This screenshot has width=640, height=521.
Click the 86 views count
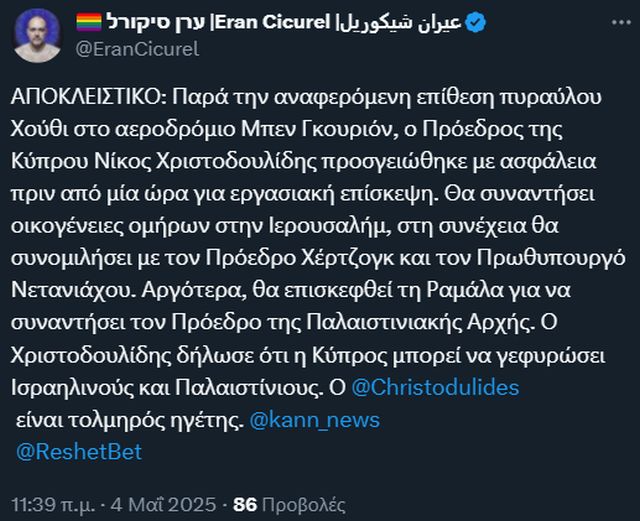[x=245, y=503]
